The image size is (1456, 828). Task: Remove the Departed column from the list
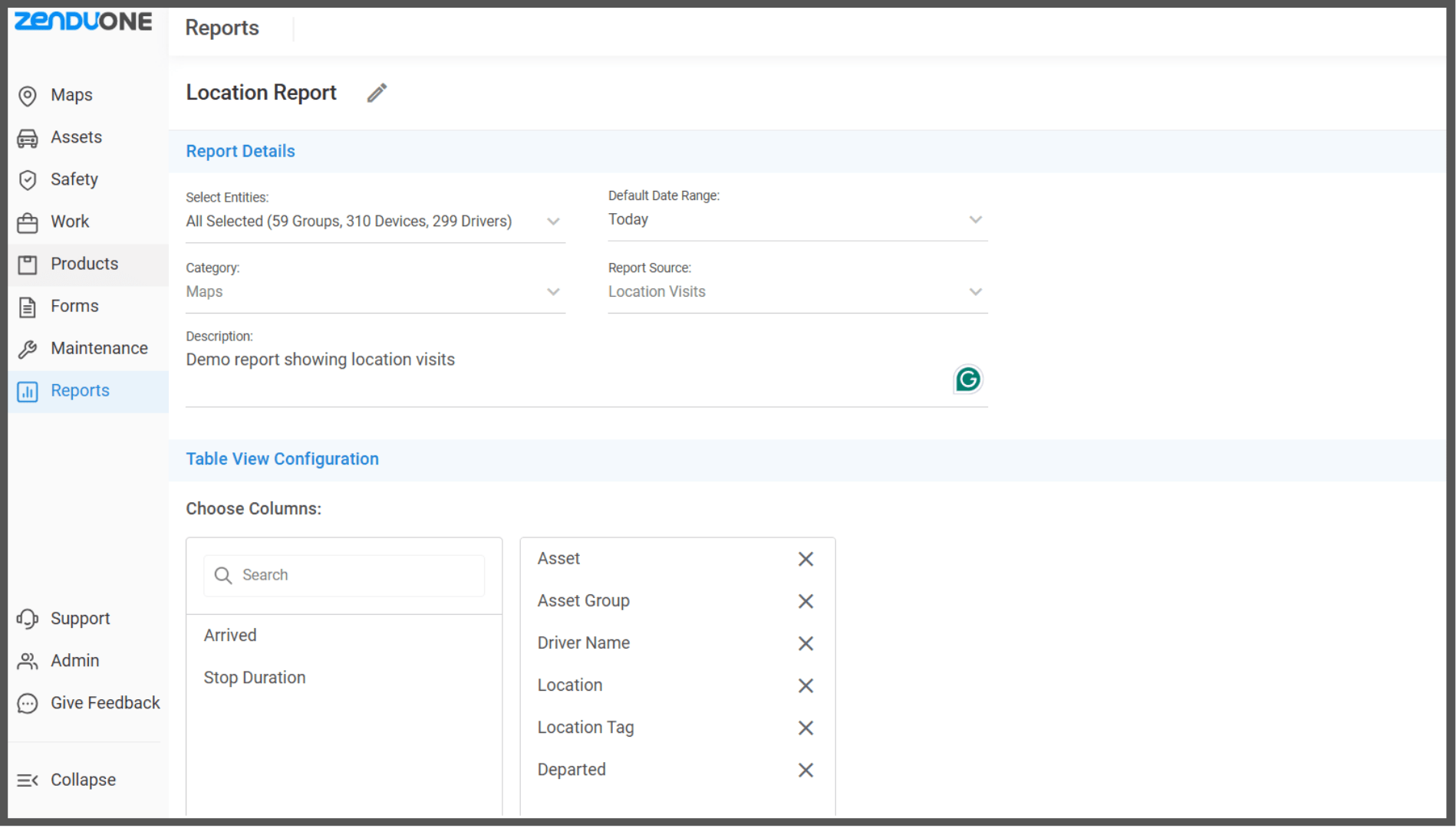(x=805, y=770)
